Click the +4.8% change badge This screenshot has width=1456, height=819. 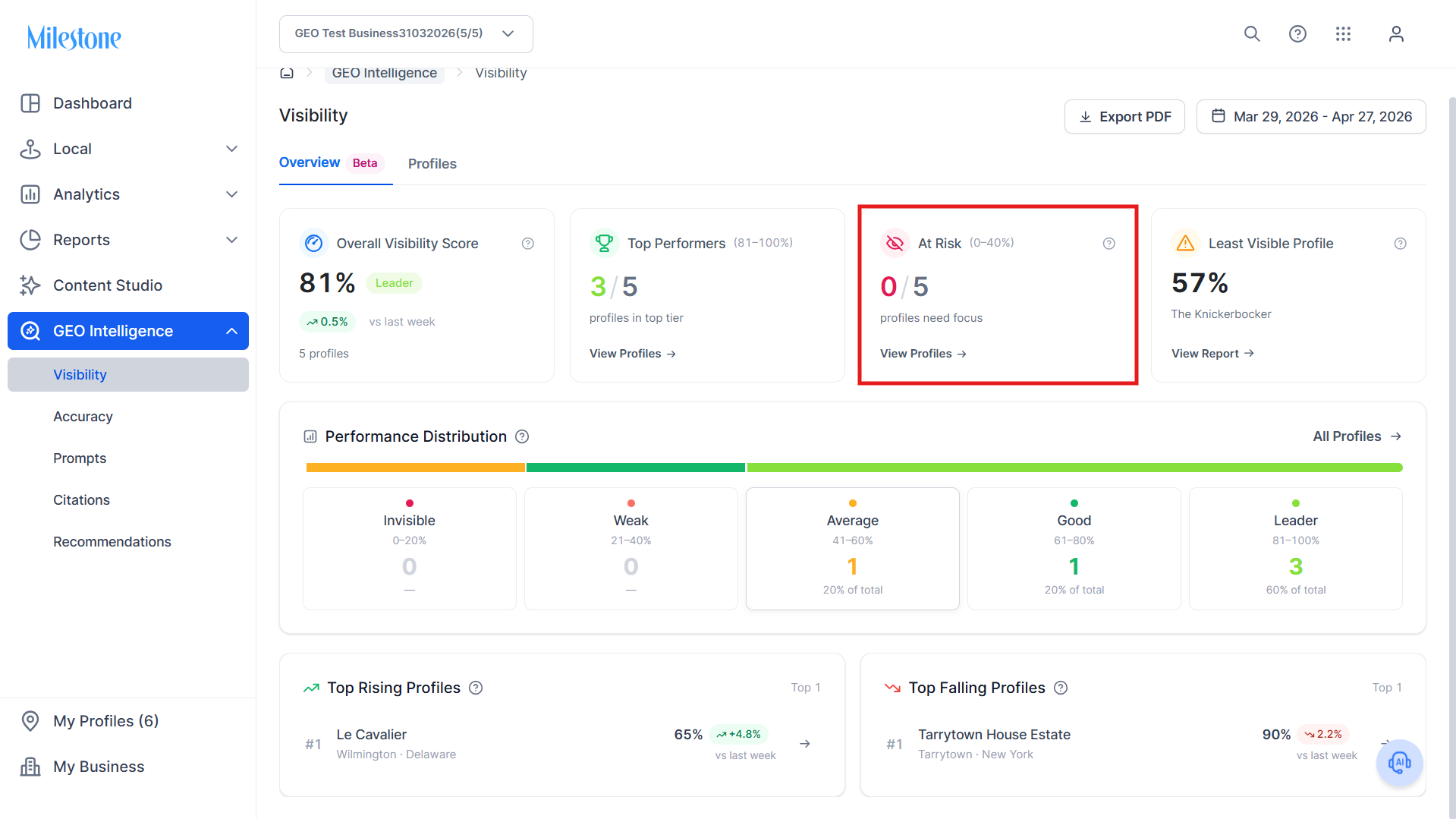(739, 734)
